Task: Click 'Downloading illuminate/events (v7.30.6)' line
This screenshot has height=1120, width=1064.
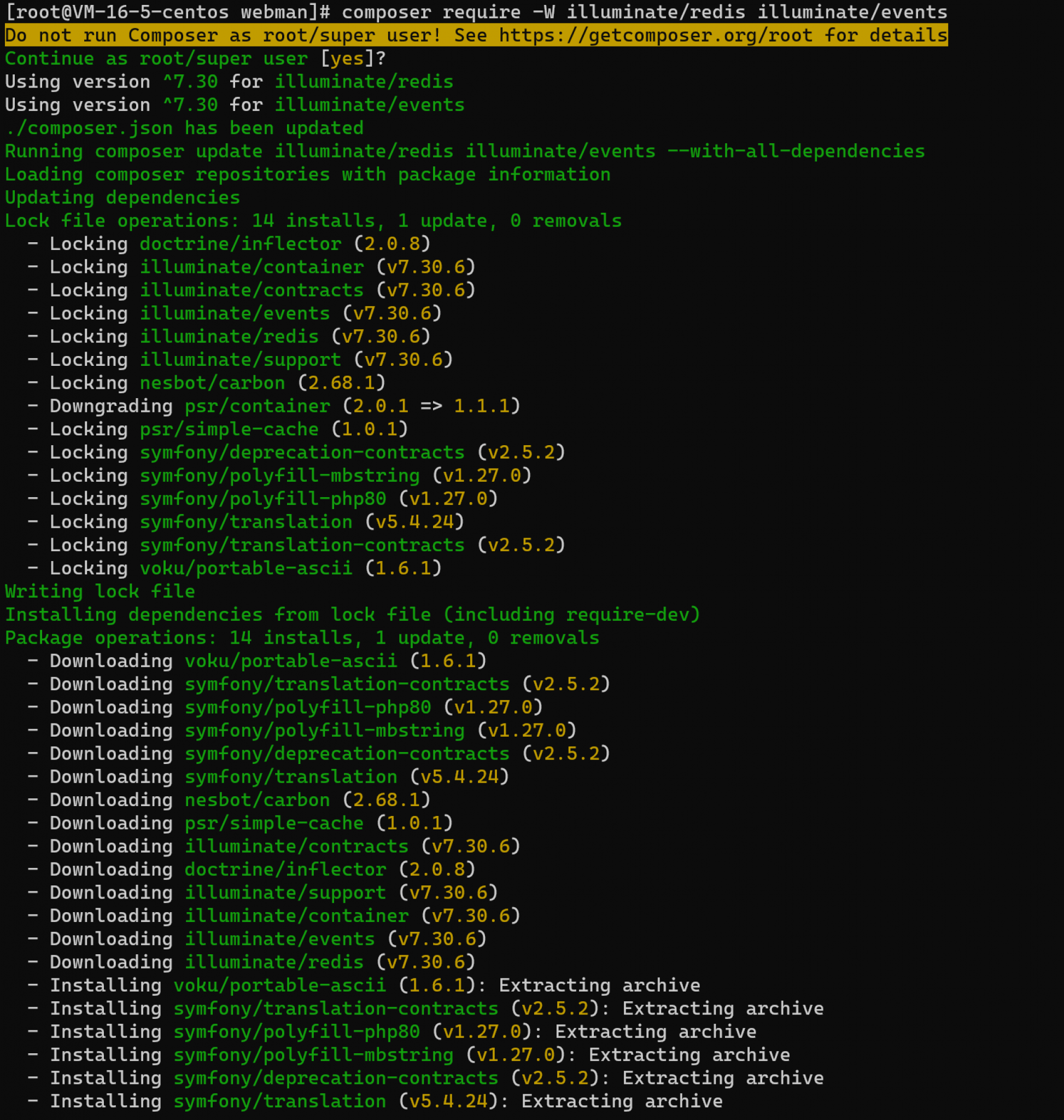Action: coord(257,940)
